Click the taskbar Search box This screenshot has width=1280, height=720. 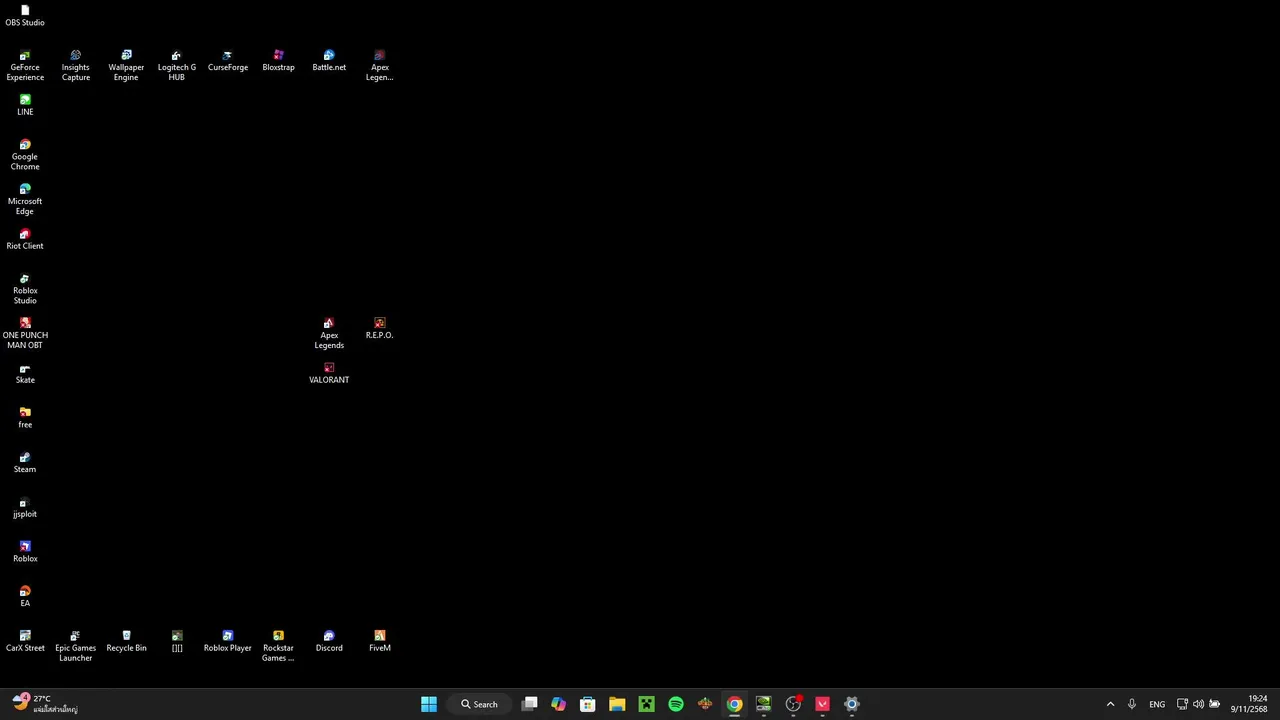point(479,704)
